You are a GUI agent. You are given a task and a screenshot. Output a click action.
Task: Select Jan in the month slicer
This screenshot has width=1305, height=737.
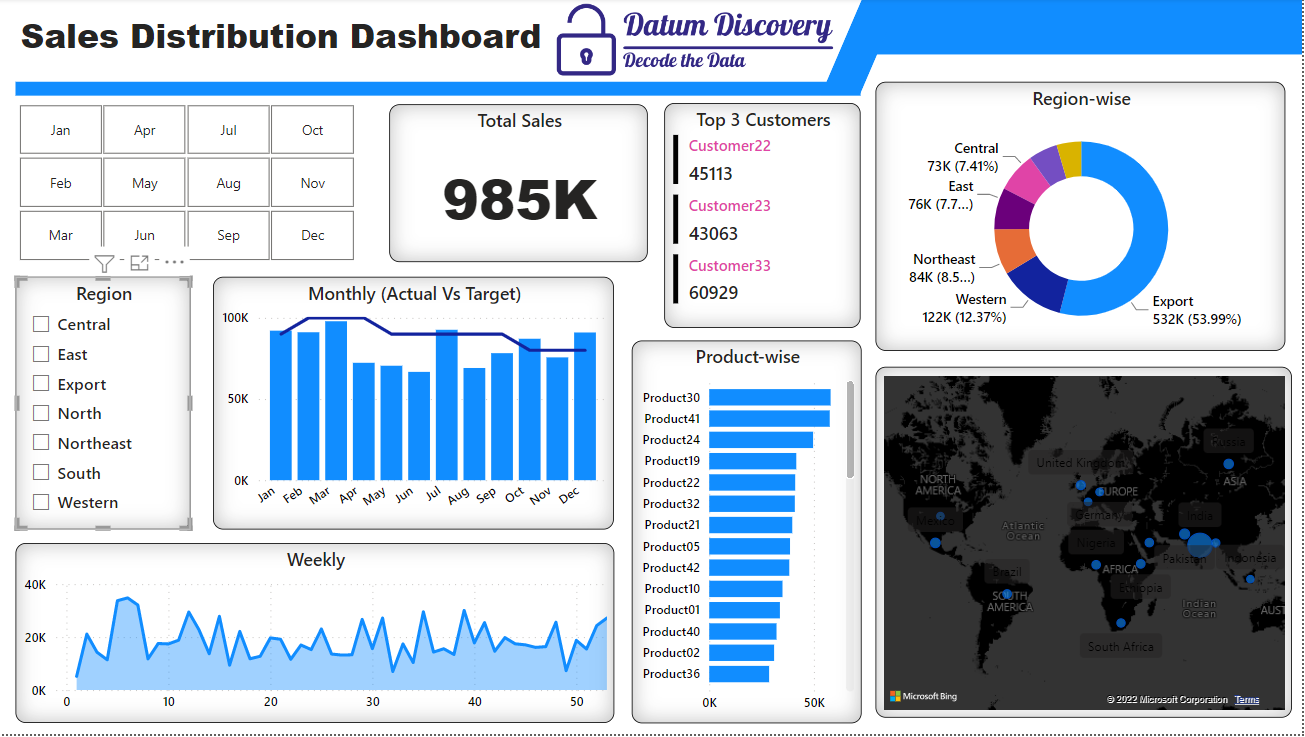click(61, 130)
